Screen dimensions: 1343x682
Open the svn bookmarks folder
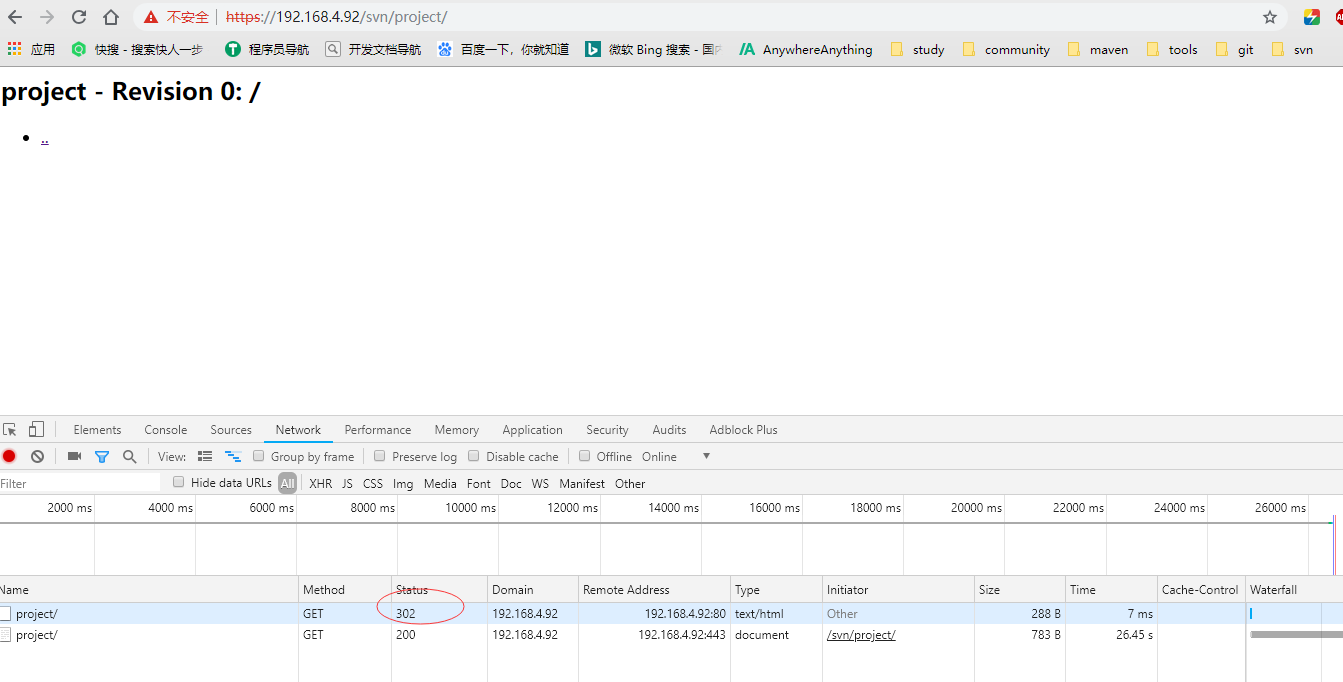point(1292,49)
